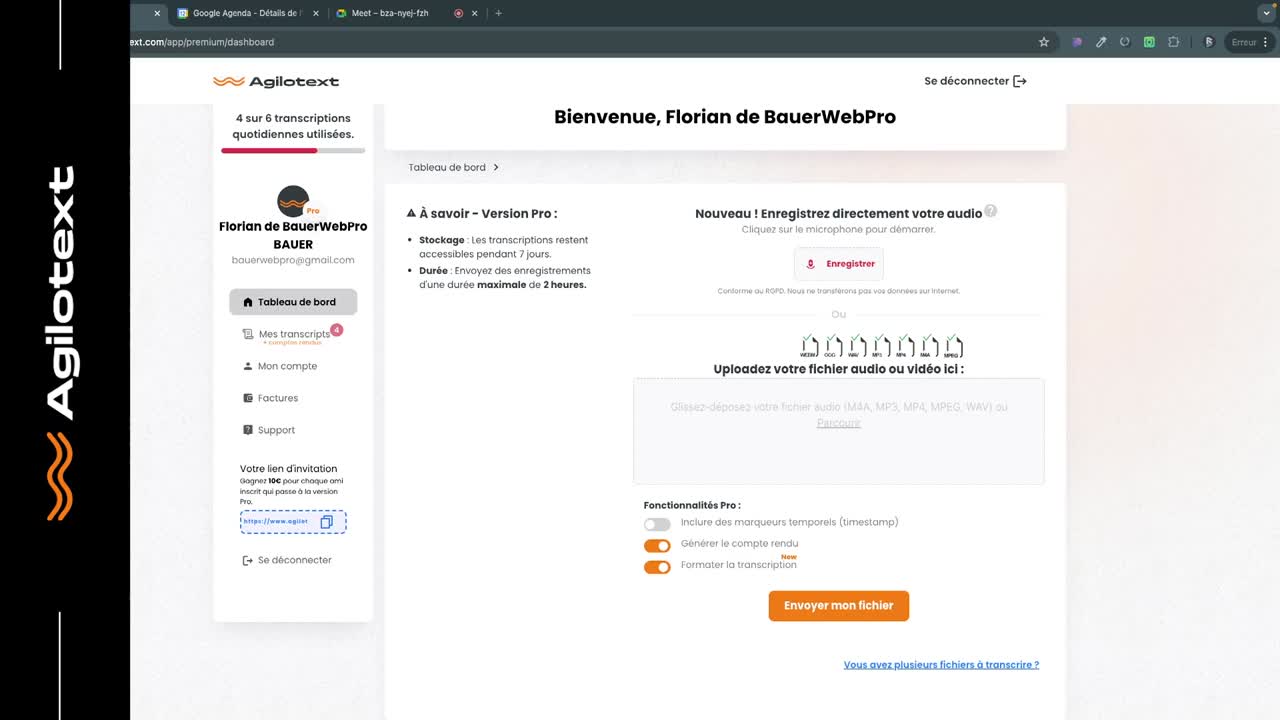
Task: Click the bauerwebpro@gmail.com email text
Action: click(293, 260)
